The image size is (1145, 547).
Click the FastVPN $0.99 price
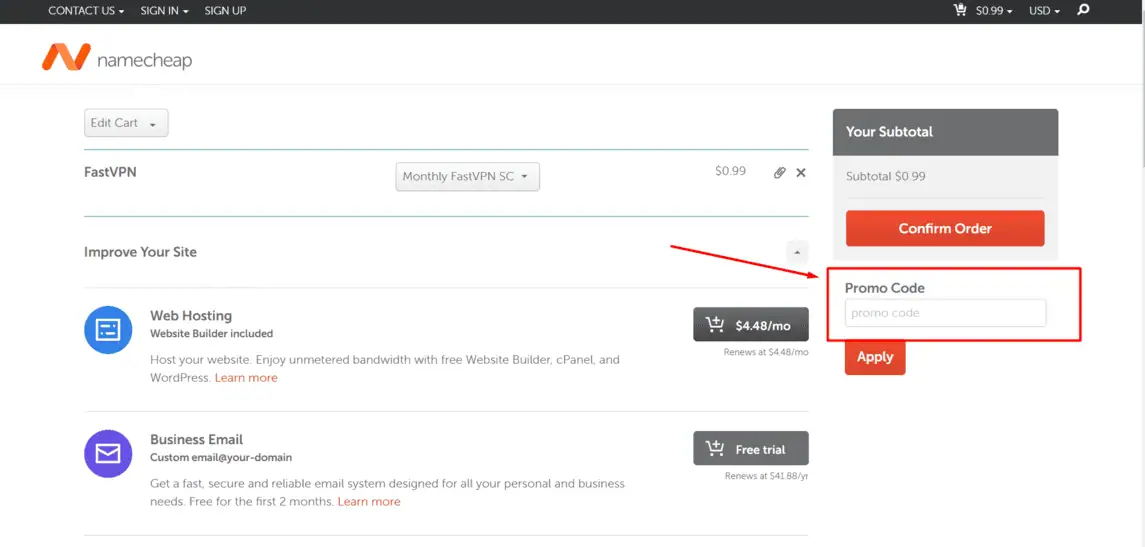point(730,171)
